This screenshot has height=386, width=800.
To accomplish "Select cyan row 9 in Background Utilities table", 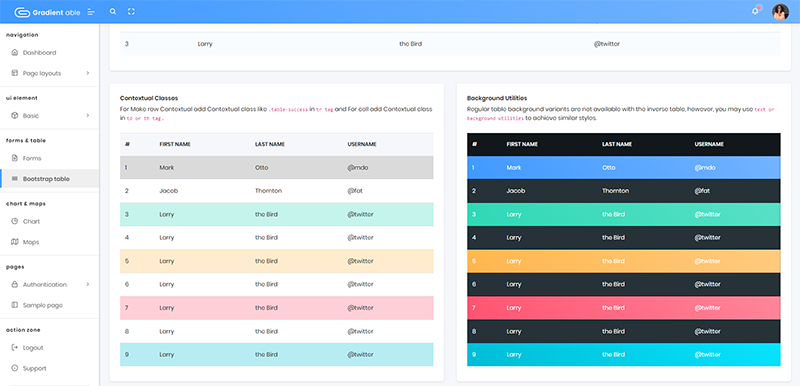I will coord(623,354).
